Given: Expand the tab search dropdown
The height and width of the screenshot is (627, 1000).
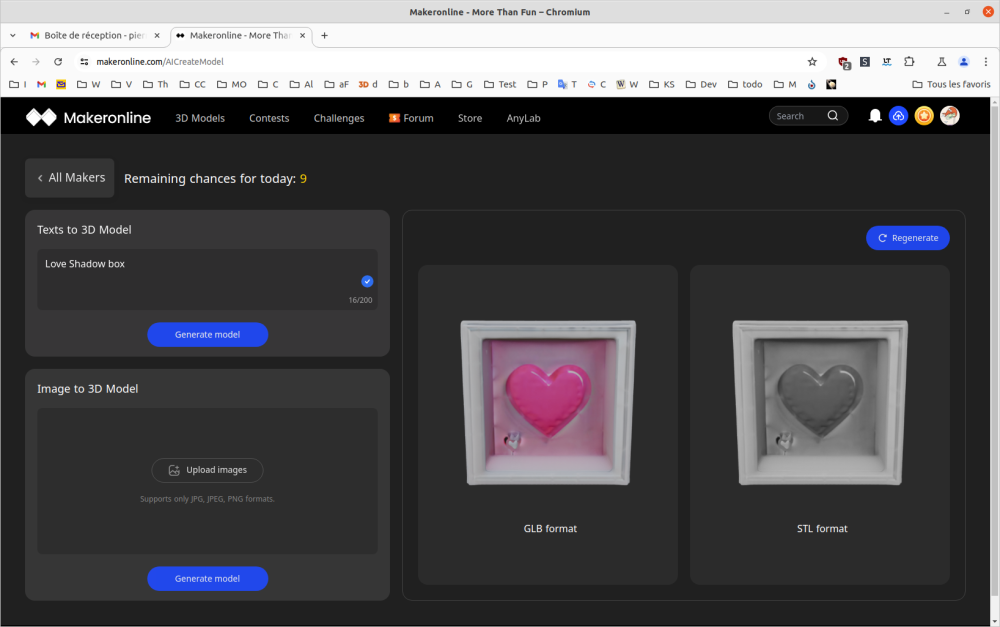Looking at the screenshot, I should tap(13, 36).
